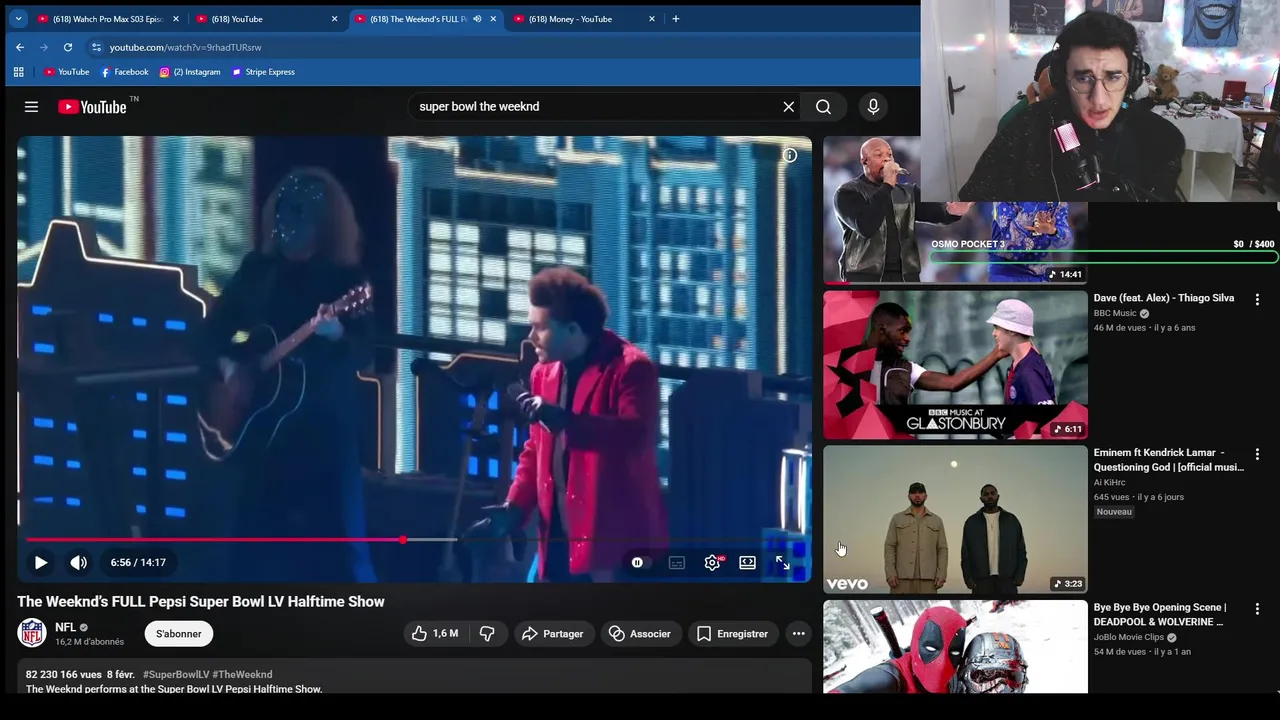Toggle subtitles in the player controls

pos(677,562)
